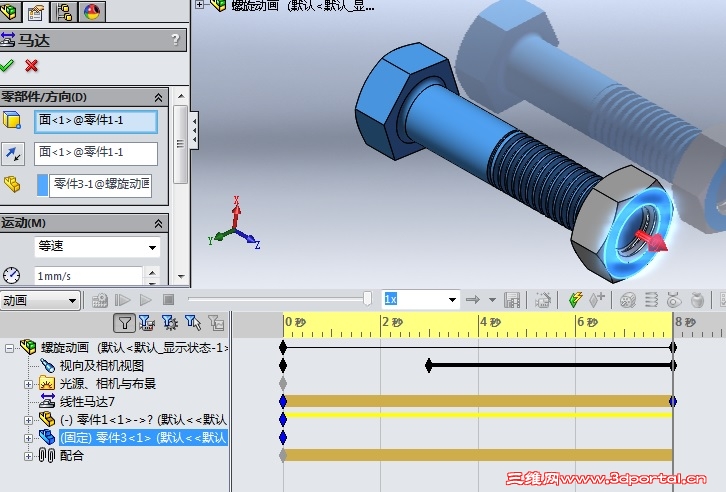726x492 pixels.
Task: Expand the 配合 mates node
Action: 28,456
